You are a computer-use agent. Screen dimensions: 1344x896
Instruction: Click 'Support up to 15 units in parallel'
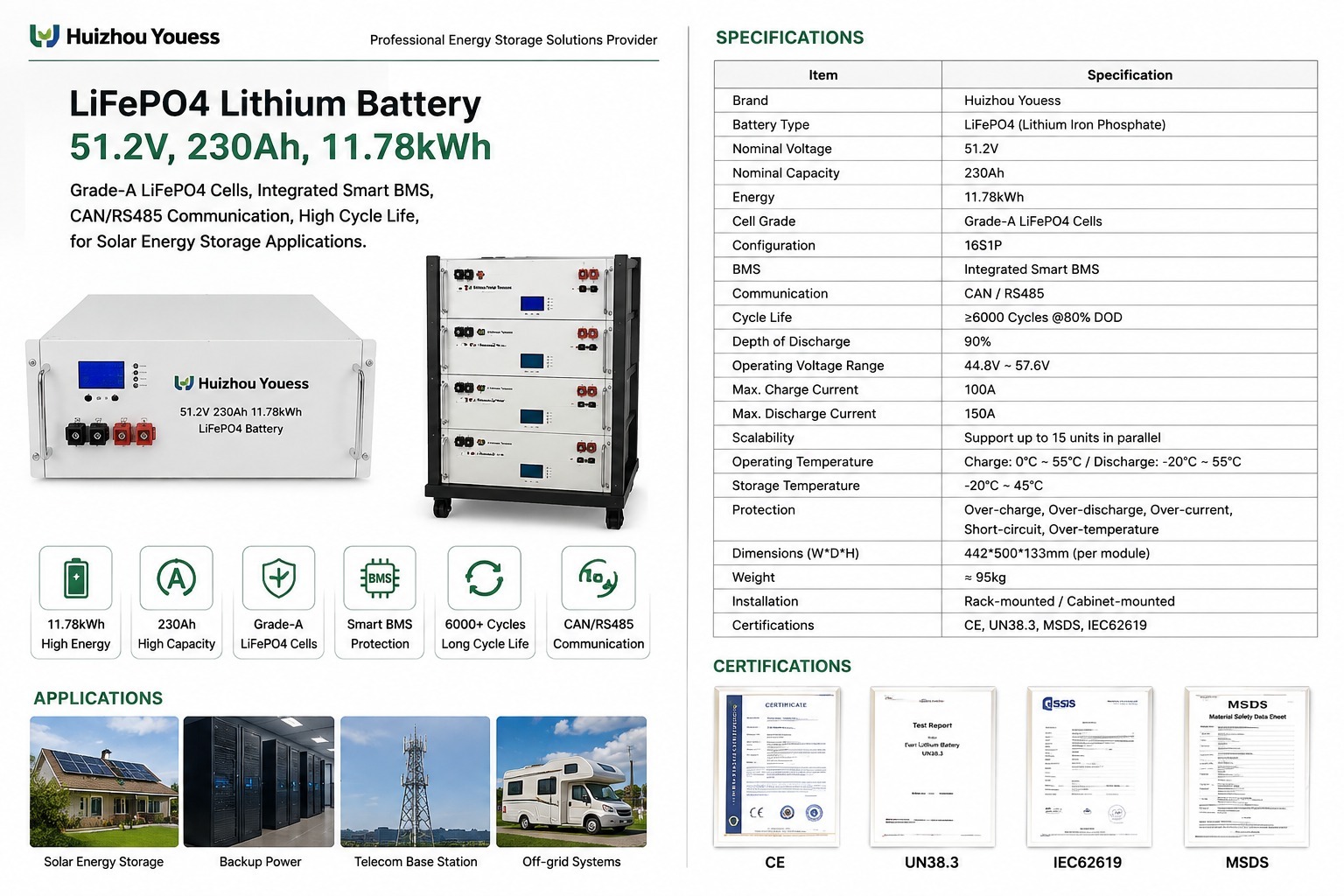pyautogui.click(x=1062, y=437)
